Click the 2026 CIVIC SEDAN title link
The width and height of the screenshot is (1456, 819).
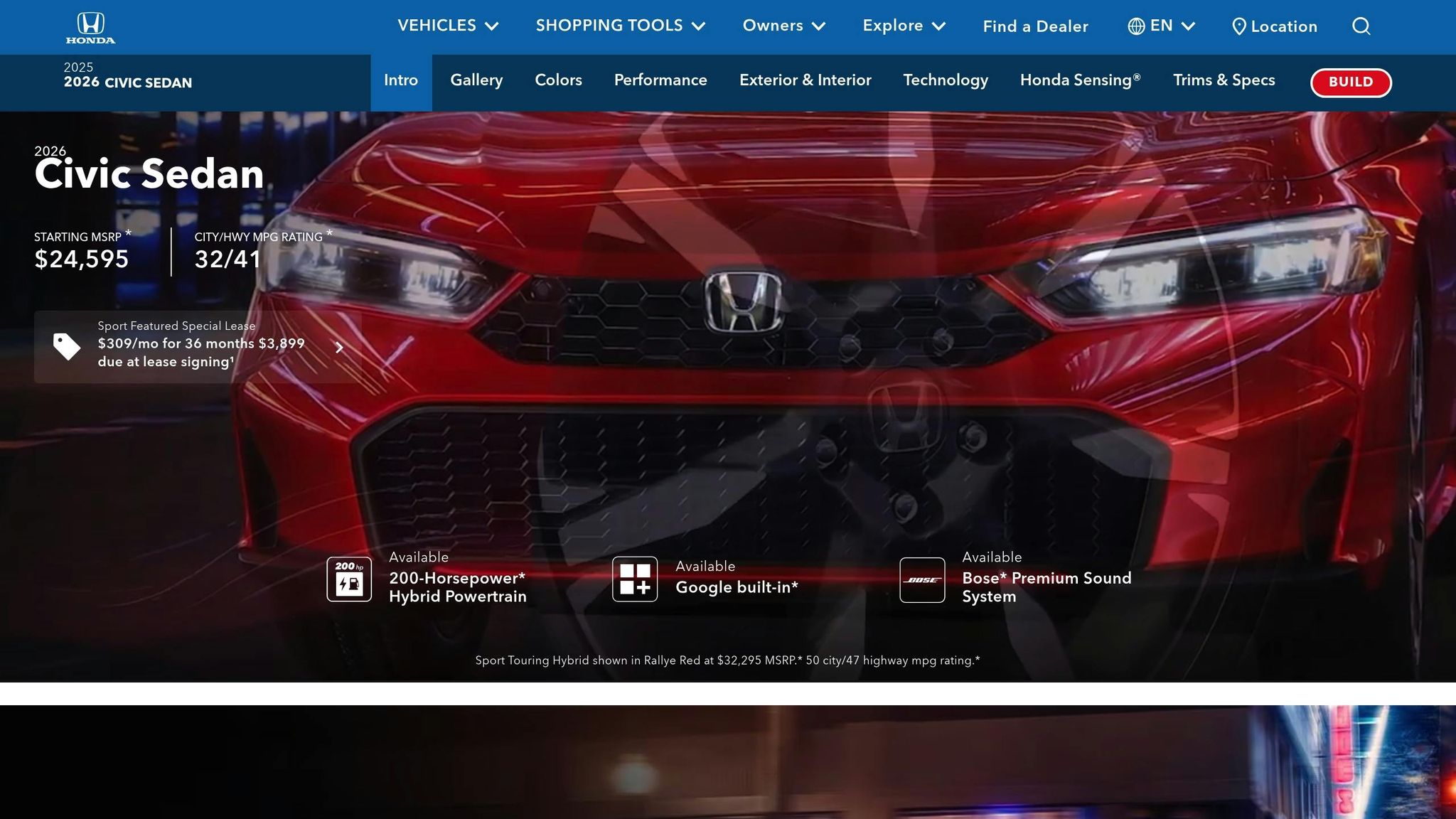pos(128,82)
